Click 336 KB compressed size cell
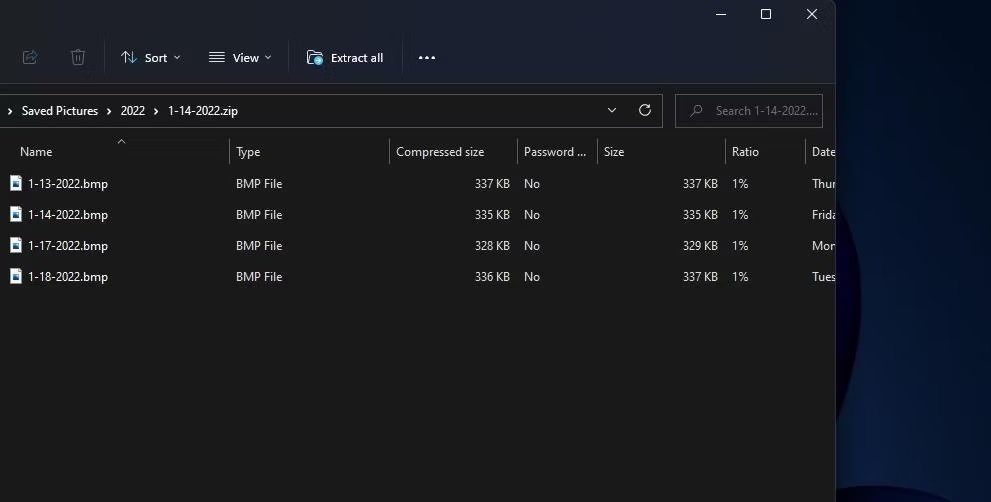This screenshot has width=991, height=502. 492,276
